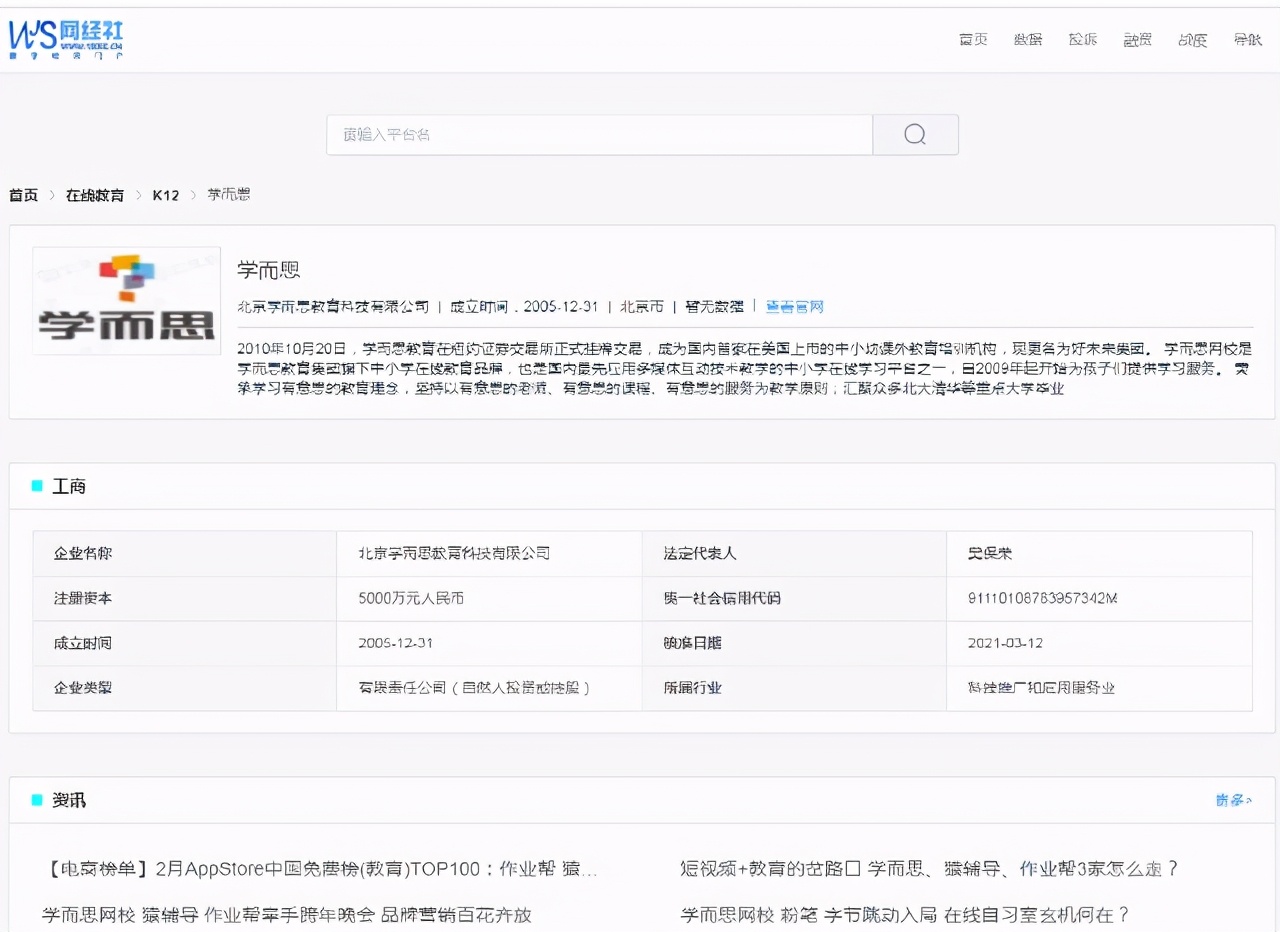Open 数据 in the top navigation
The width and height of the screenshot is (1280, 932).
point(1028,40)
